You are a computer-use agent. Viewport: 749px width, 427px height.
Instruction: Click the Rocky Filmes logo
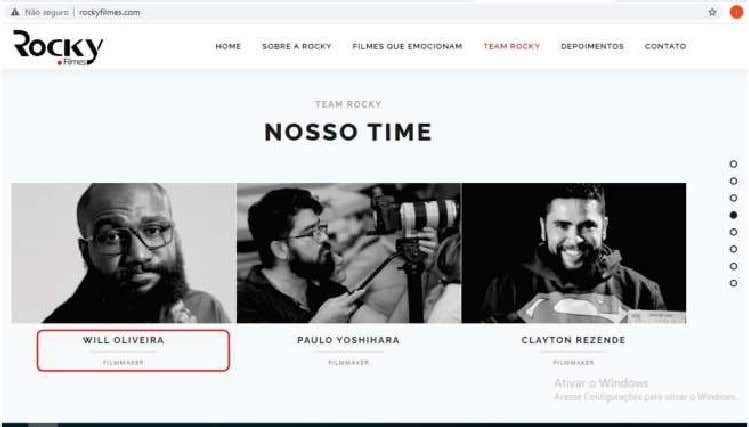click(x=58, y=47)
